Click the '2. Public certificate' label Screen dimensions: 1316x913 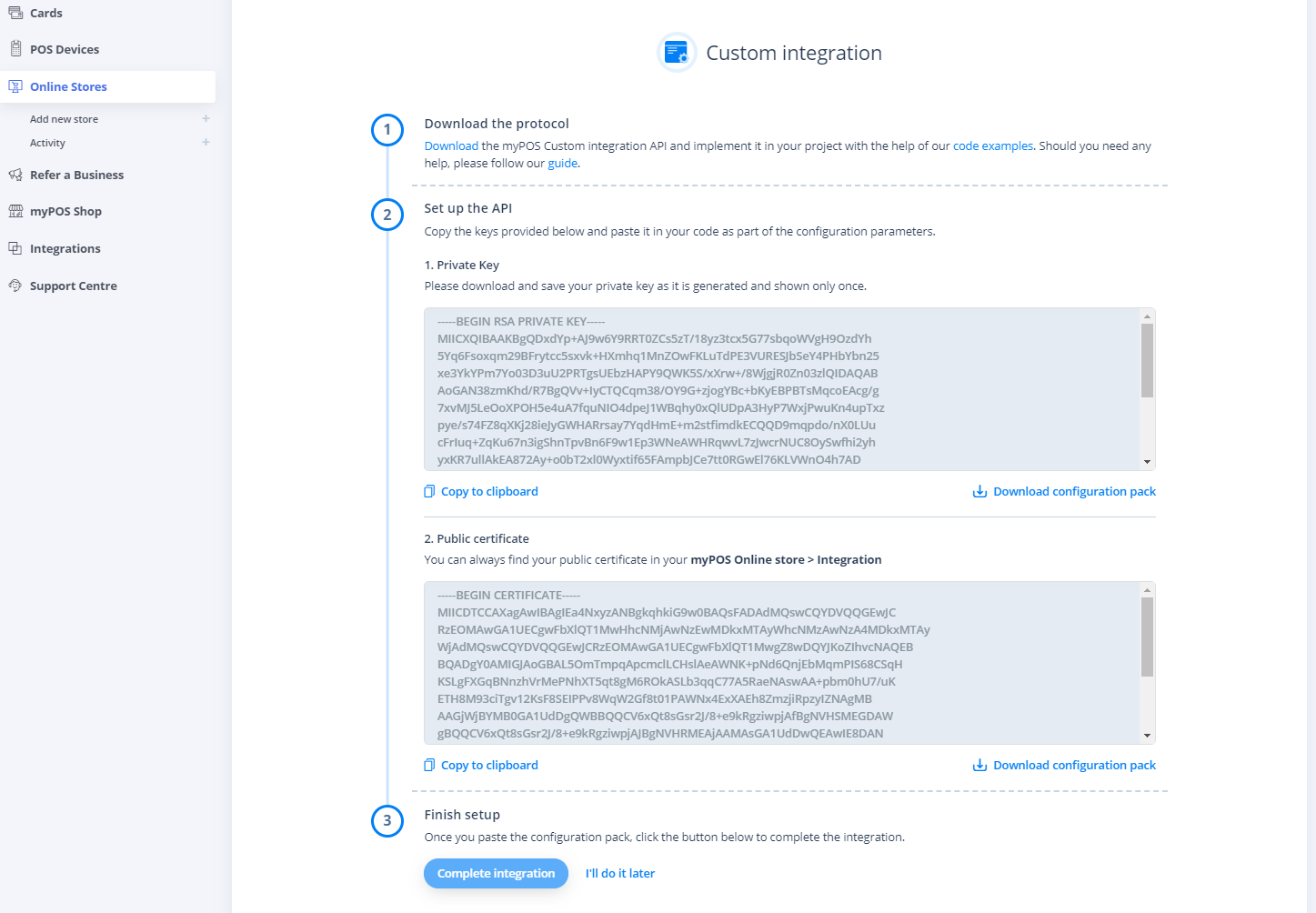click(x=477, y=538)
